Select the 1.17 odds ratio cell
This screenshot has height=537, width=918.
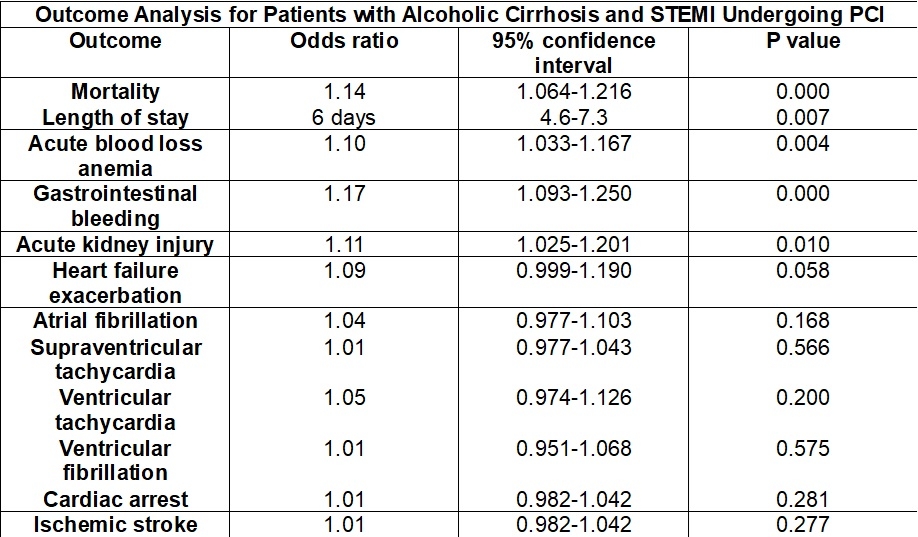[345, 194]
